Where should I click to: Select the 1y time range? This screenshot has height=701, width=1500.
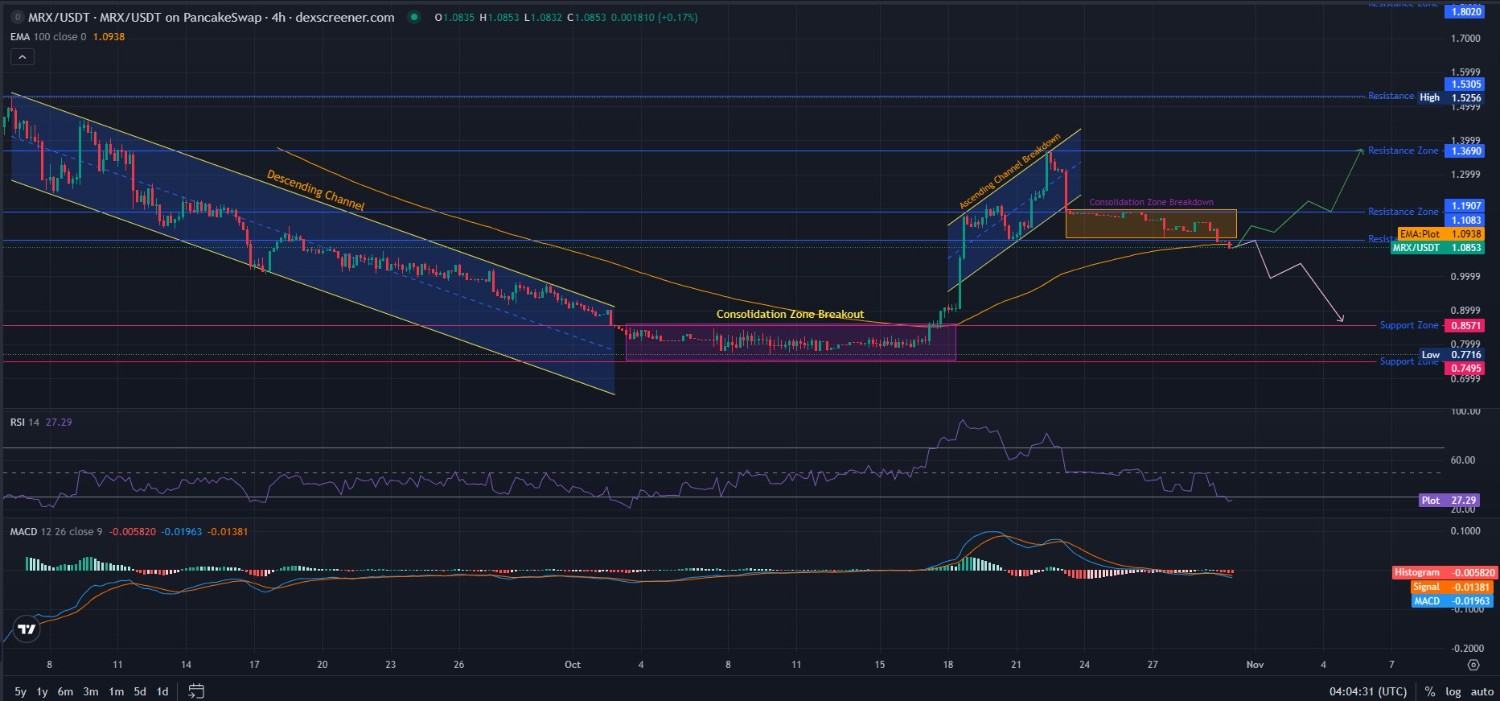click(x=42, y=691)
